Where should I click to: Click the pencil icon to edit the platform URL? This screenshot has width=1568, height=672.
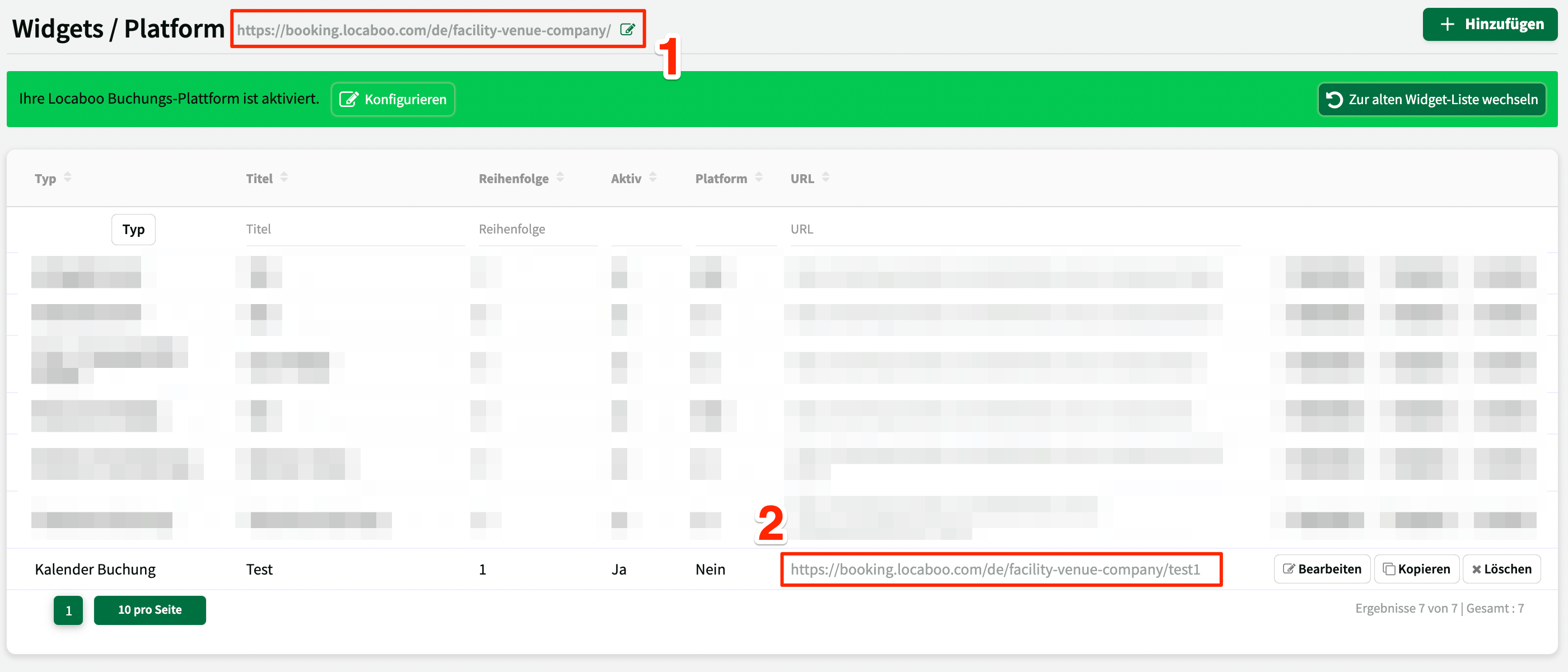(x=628, y=29)
